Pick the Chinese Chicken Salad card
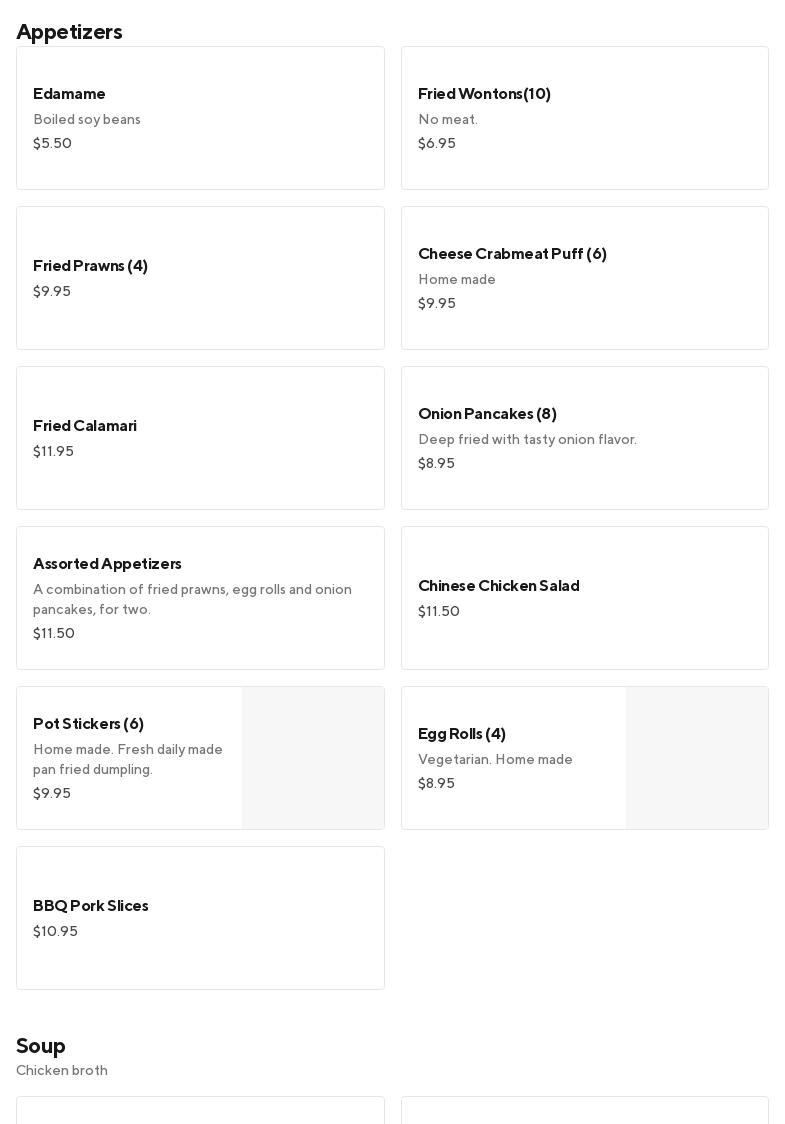Viewport: 785px width, 1124px height. (584, 598)
